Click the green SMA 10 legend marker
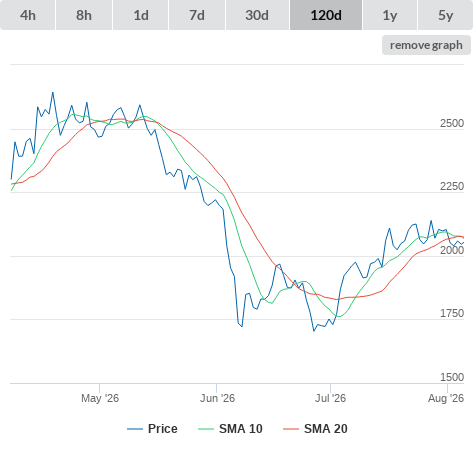Image resolution: width=474 pixels, height=455 pixels. [x=206, y=429]
